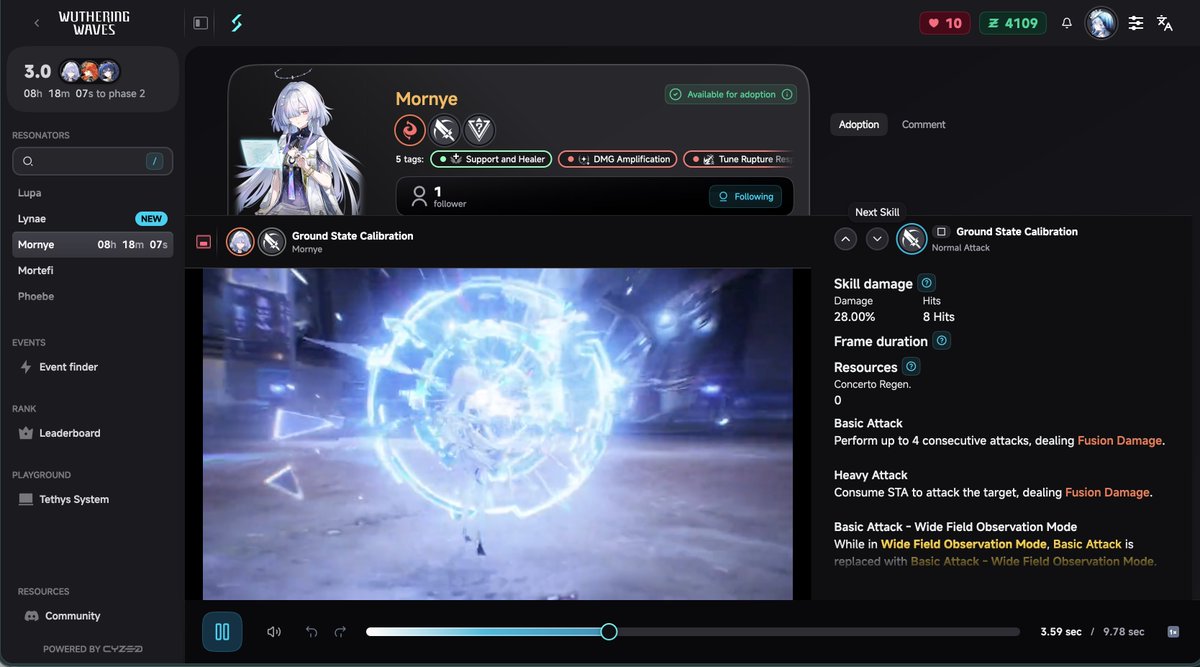Focus the resonators search field
The height and width of the screenshot is (667, 1200).
(x=92, y=161)
